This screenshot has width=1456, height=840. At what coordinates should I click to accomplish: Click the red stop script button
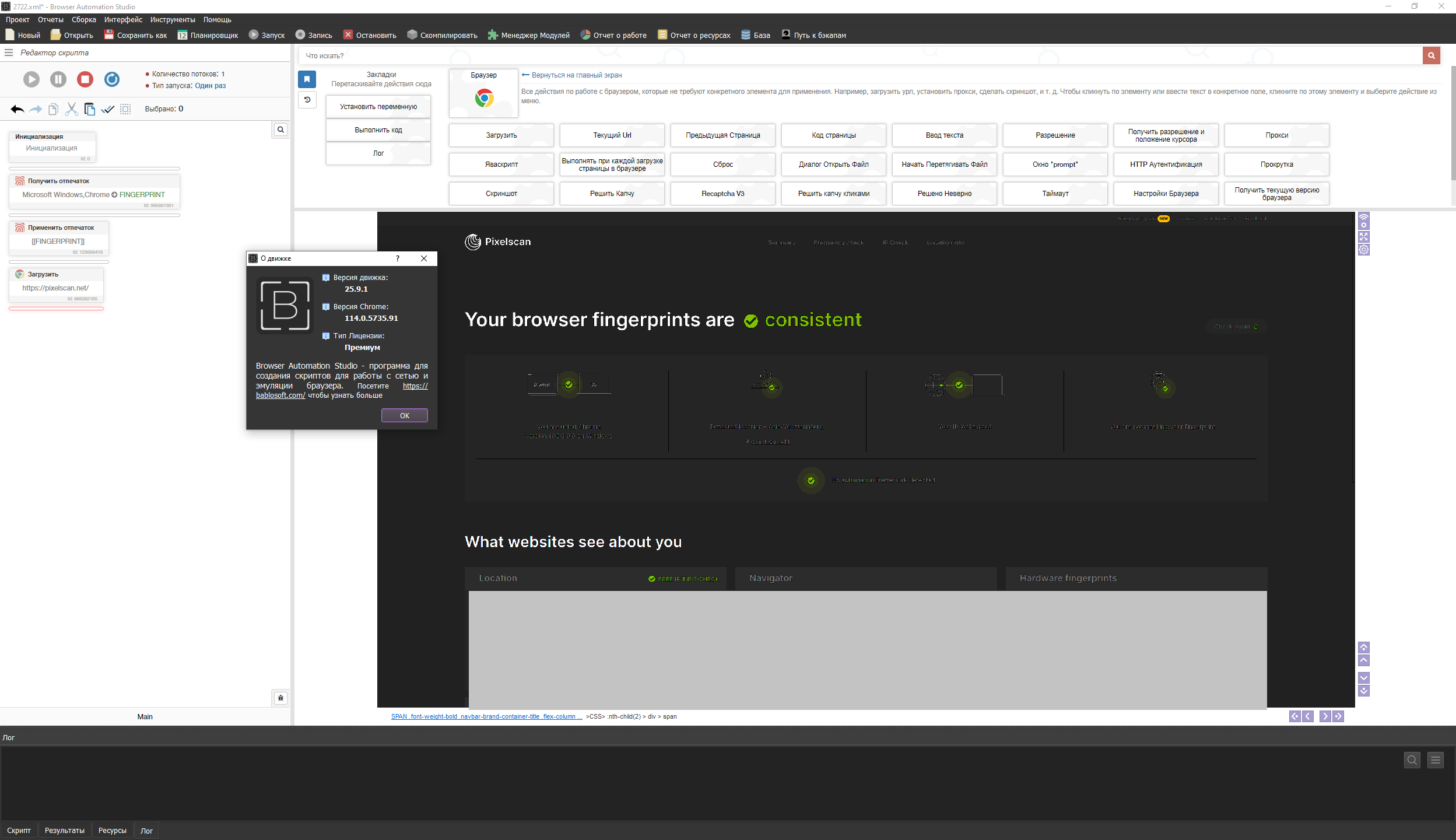[x=85, y=79]
